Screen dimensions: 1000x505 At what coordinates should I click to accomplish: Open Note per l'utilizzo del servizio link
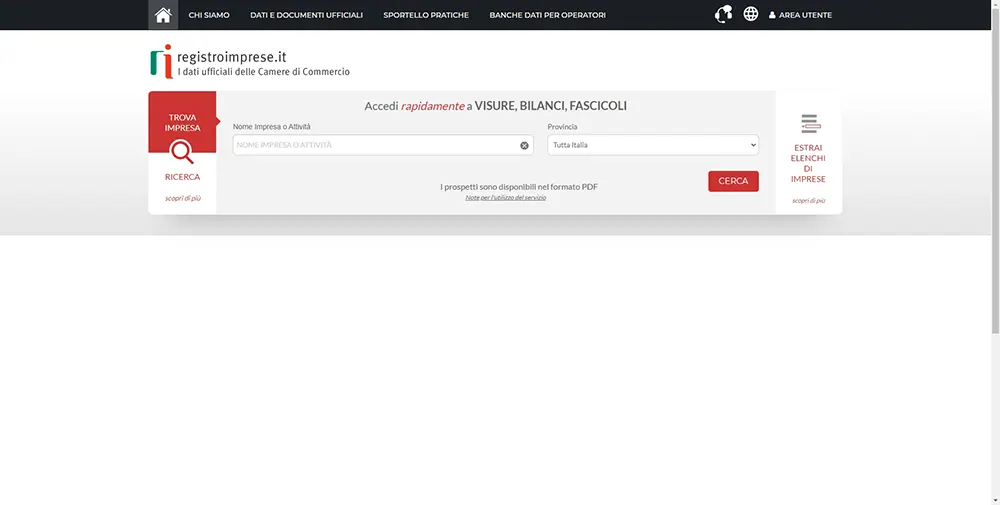pos(505,198)
